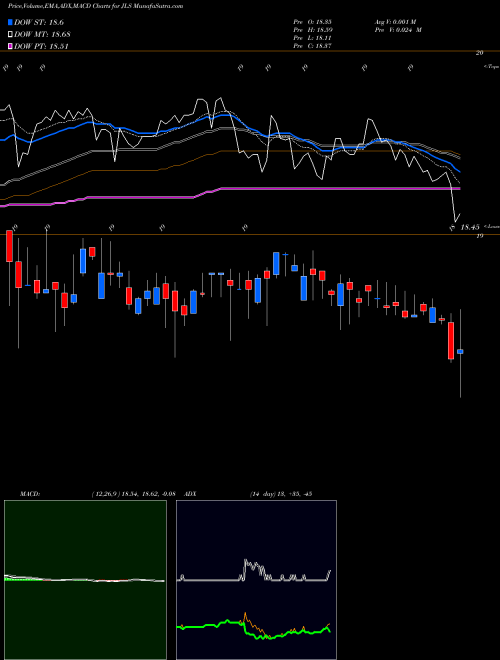Click the magenta DOW PT legend swatch

pos(11,46)
